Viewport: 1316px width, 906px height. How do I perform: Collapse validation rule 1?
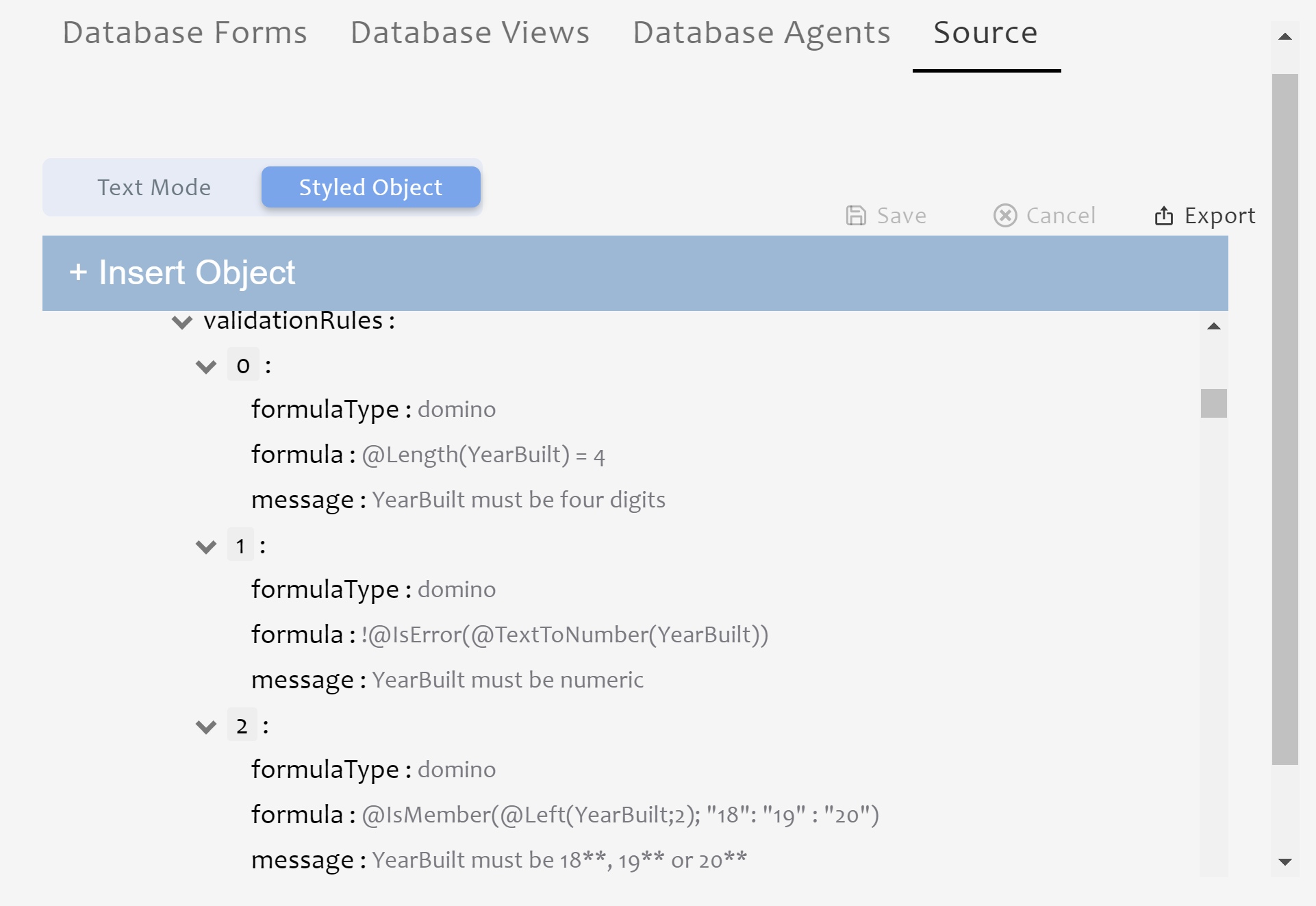click(x=205, y=547)
